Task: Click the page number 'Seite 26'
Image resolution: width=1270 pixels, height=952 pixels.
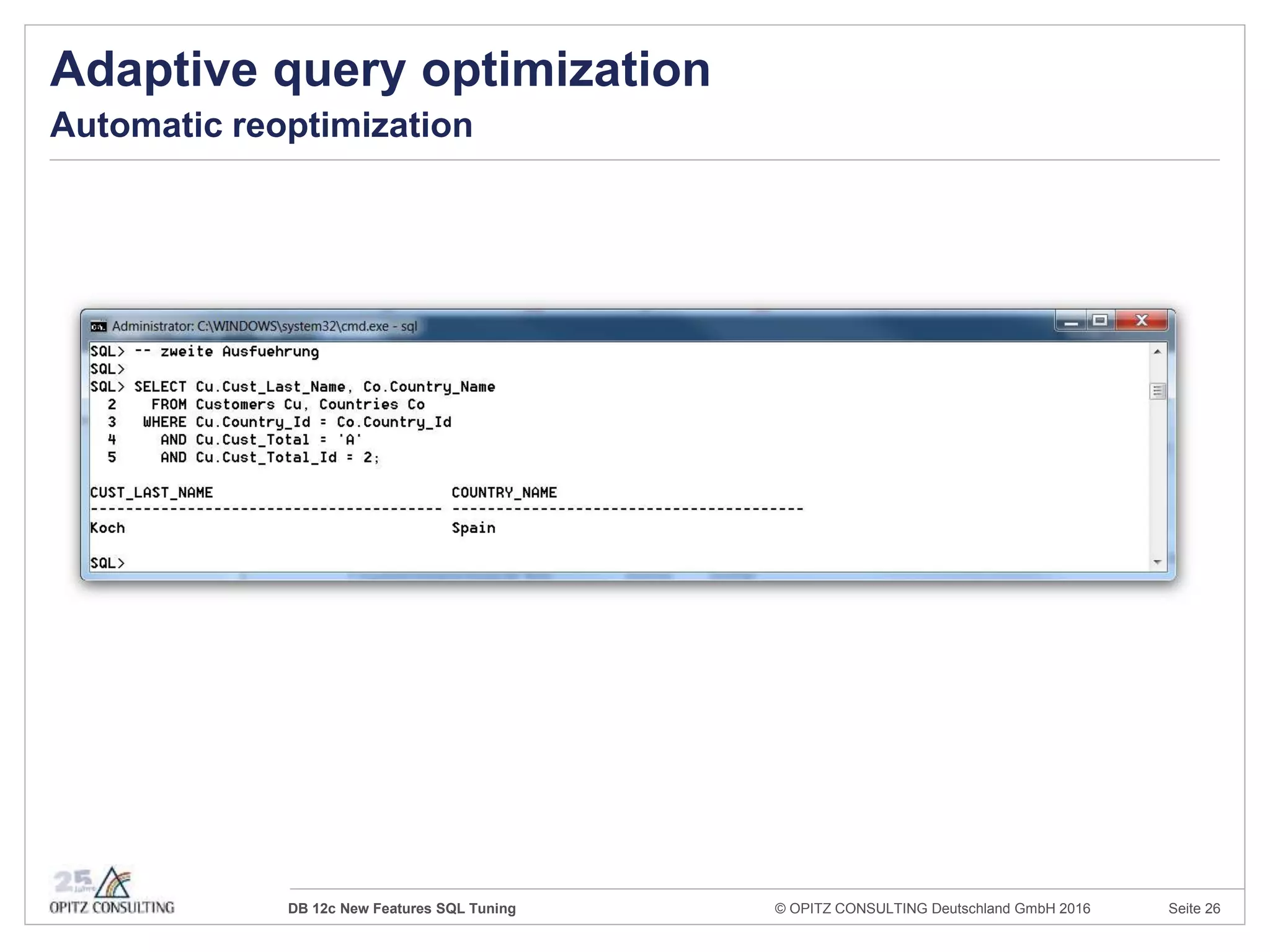Action: [x=1194, y=909]
